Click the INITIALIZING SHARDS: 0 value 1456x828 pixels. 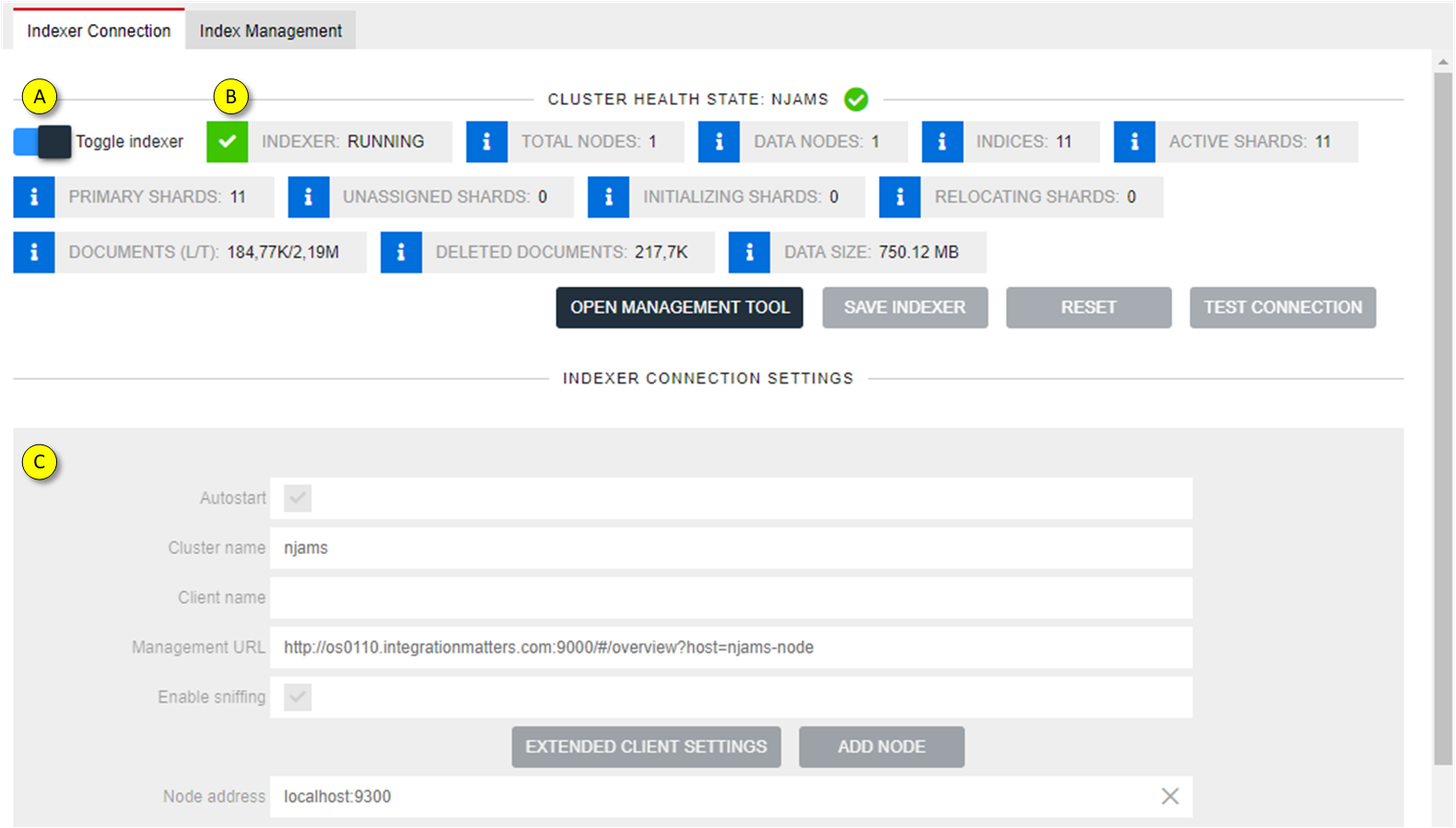[741, 197]
